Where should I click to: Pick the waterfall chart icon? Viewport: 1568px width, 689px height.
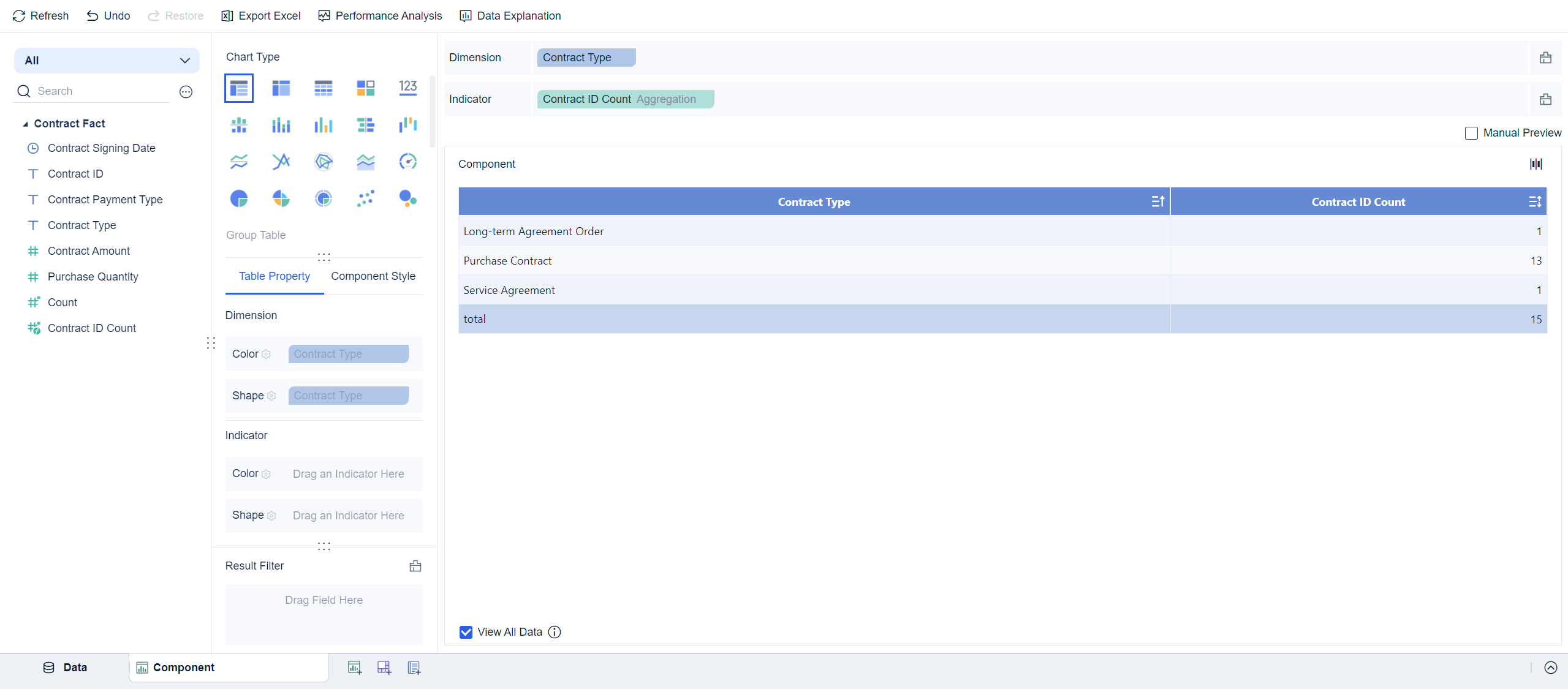(408, 125)
